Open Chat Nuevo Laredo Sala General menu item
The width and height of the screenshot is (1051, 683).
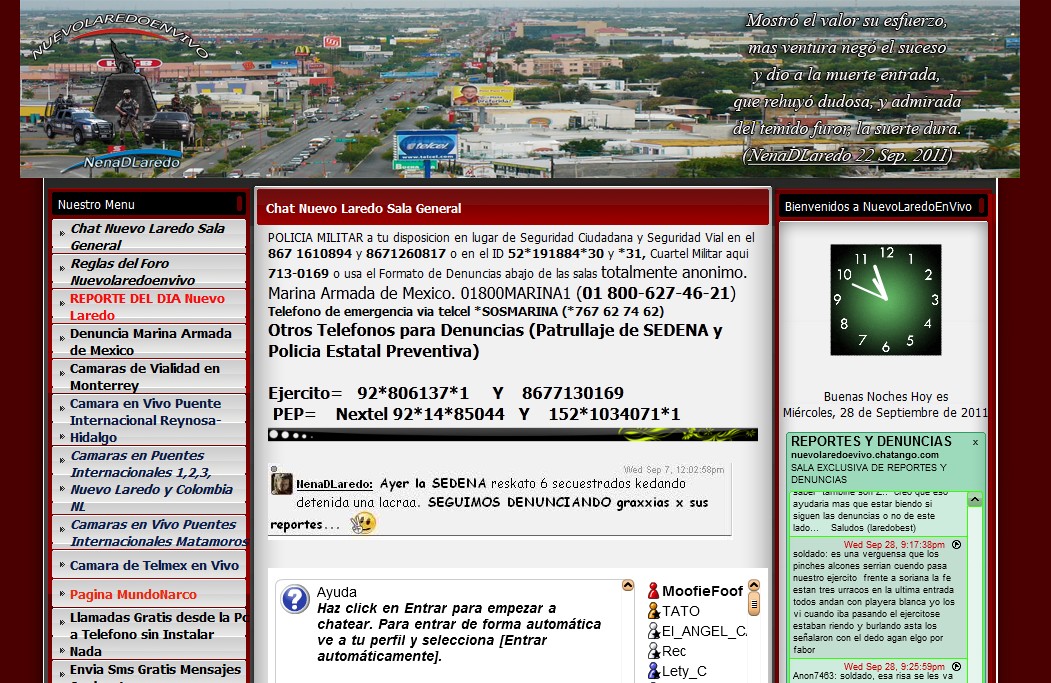pos(147,236)
